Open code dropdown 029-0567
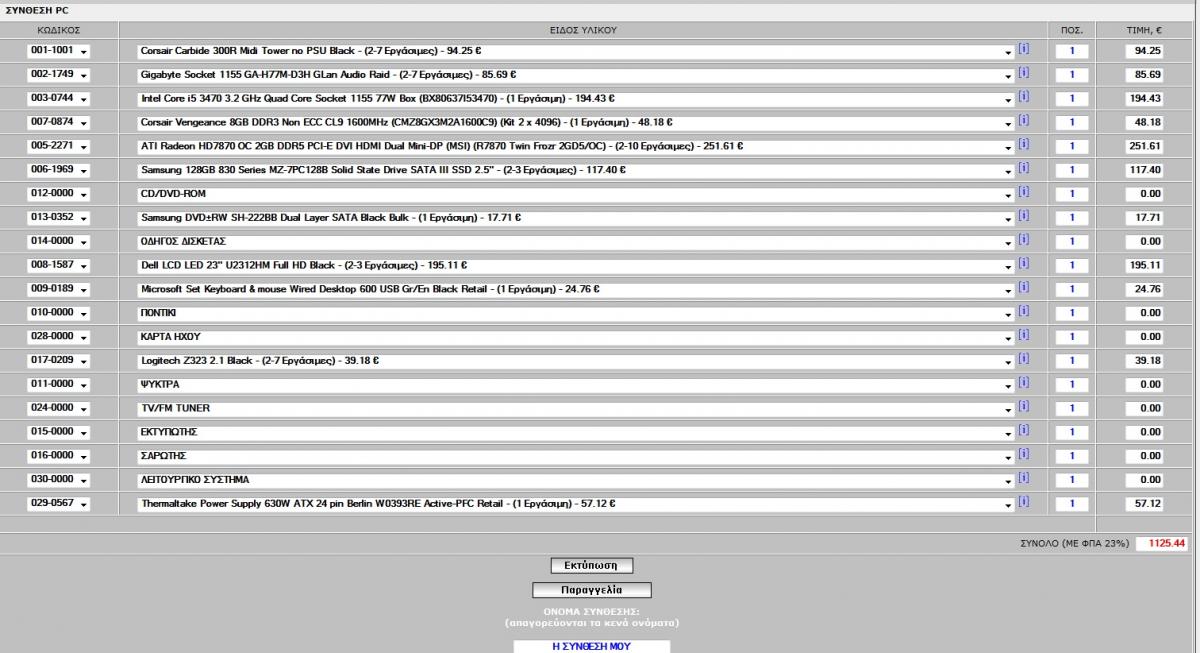 click(59, 504)
